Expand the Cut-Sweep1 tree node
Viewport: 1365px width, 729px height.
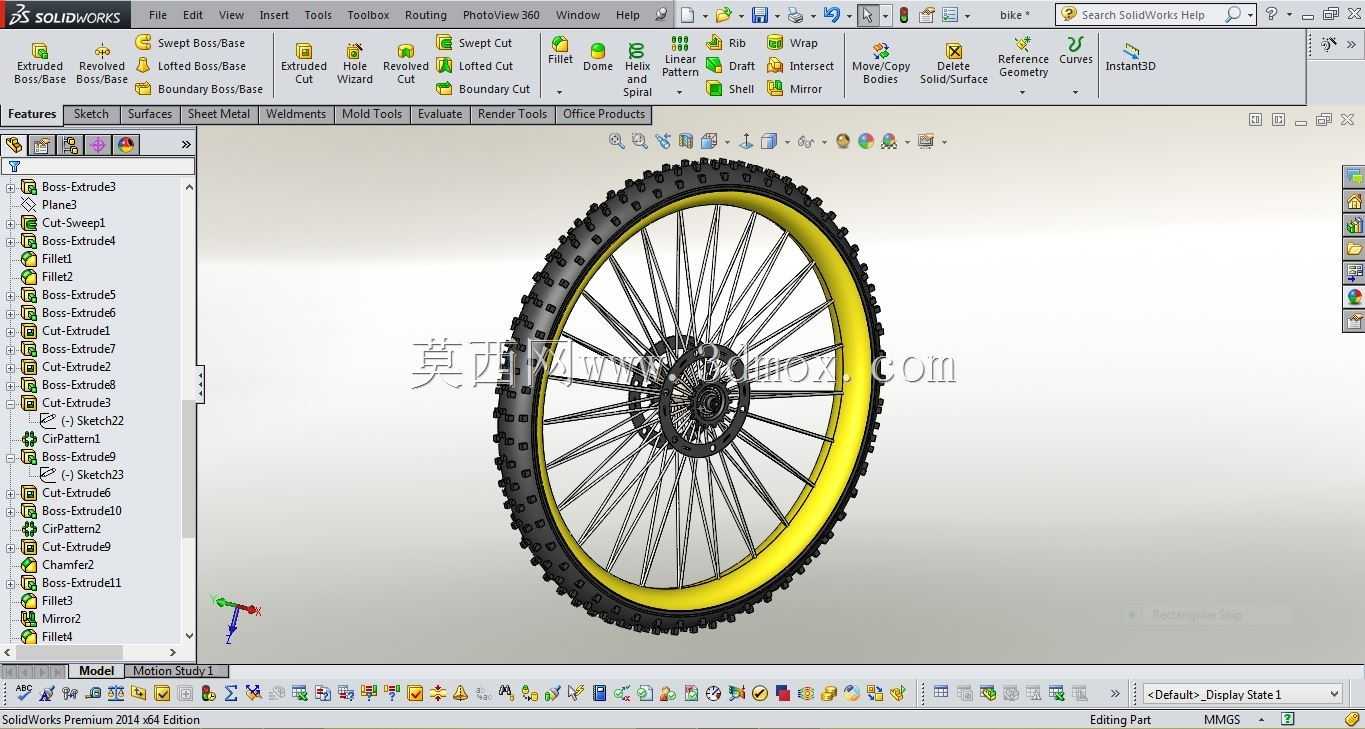(11, 223)
